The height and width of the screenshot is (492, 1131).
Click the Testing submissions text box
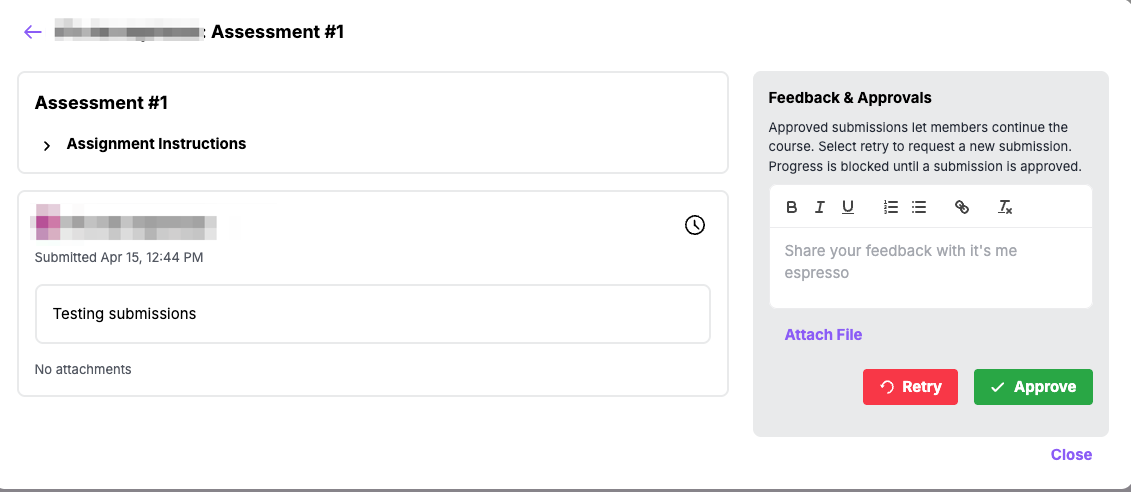pos(372,314)
